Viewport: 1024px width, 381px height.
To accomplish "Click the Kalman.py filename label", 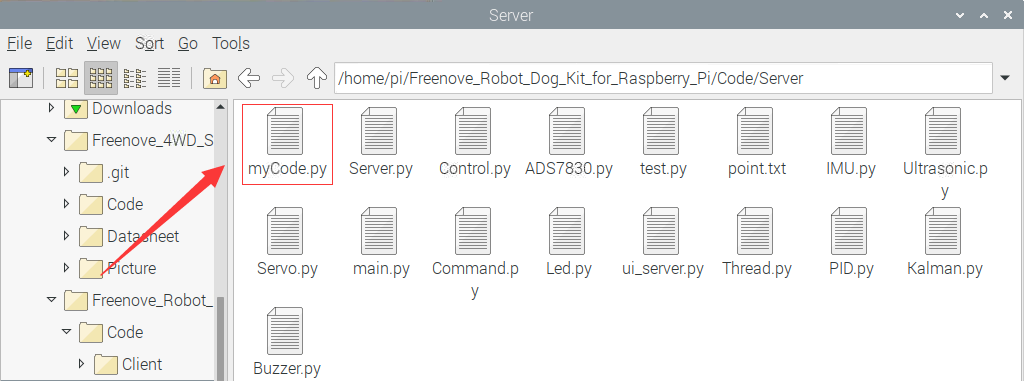I will [x=945, y=269].
